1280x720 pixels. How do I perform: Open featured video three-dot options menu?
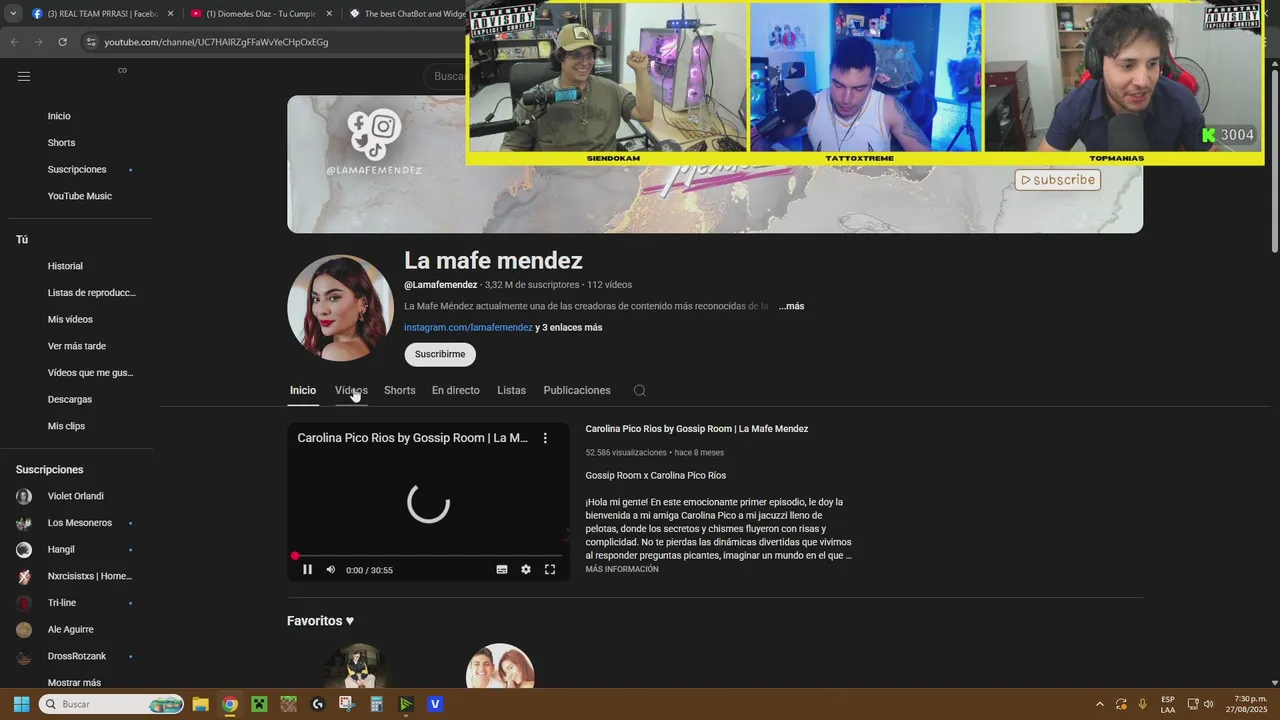pos(545,438)
